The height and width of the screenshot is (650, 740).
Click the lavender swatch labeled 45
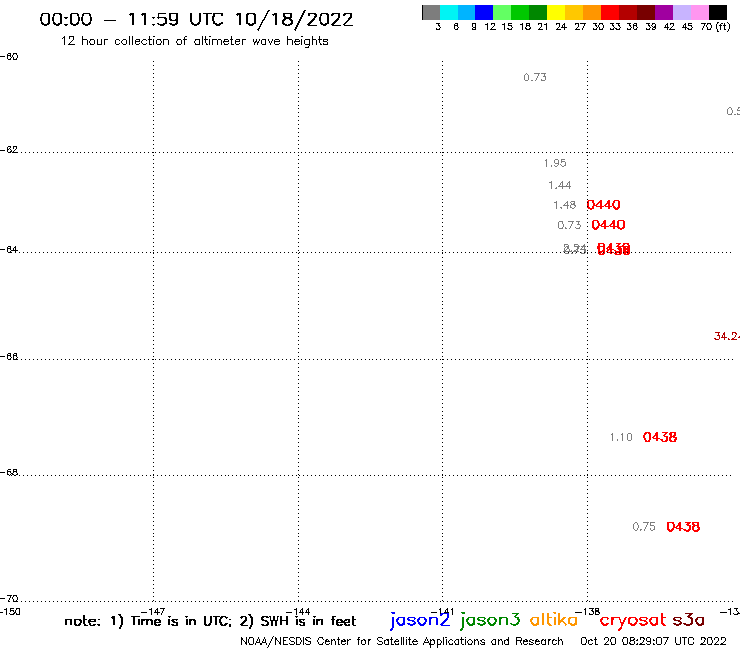pos(681,12)
